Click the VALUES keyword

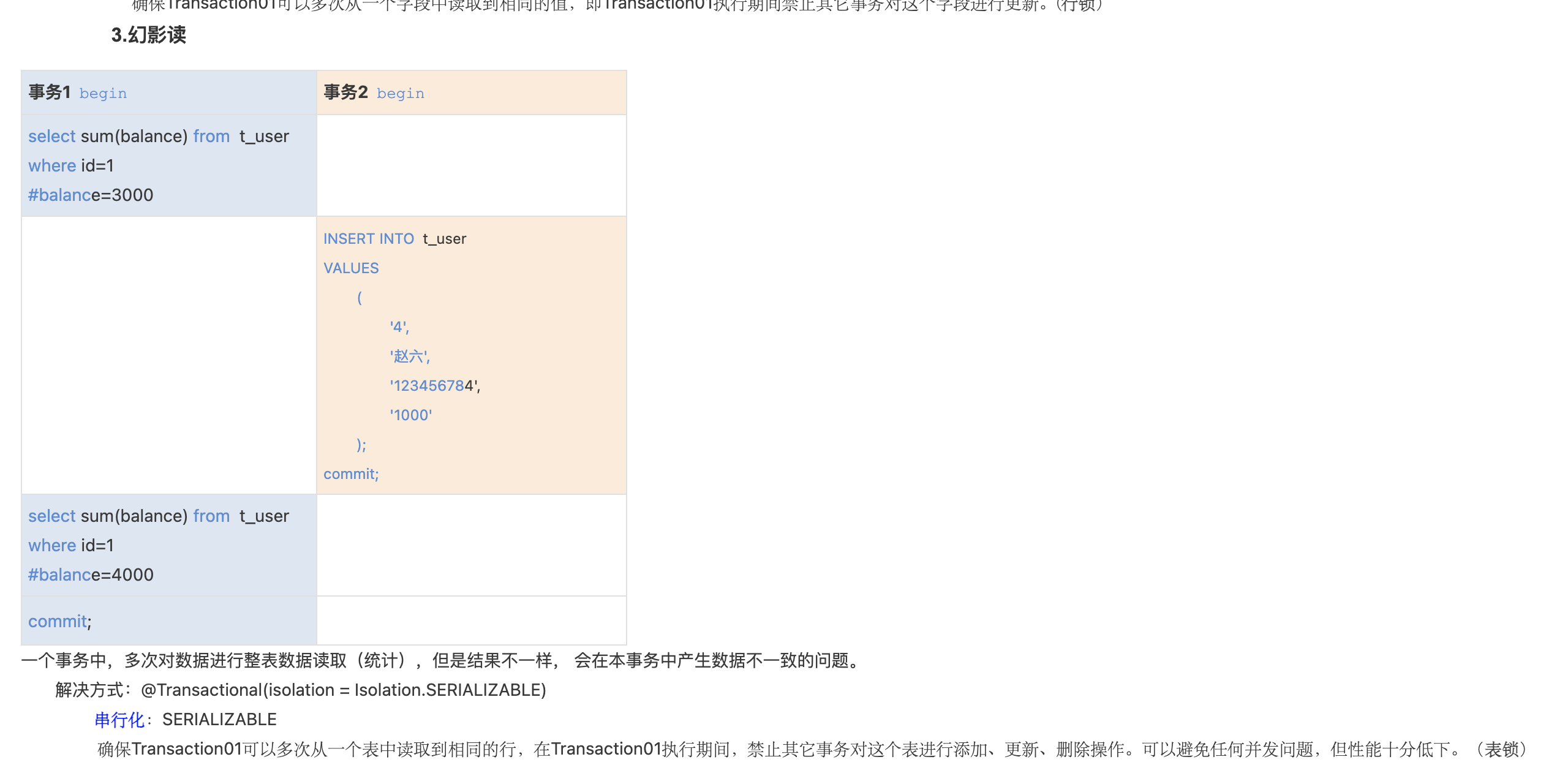coord(351,268)
